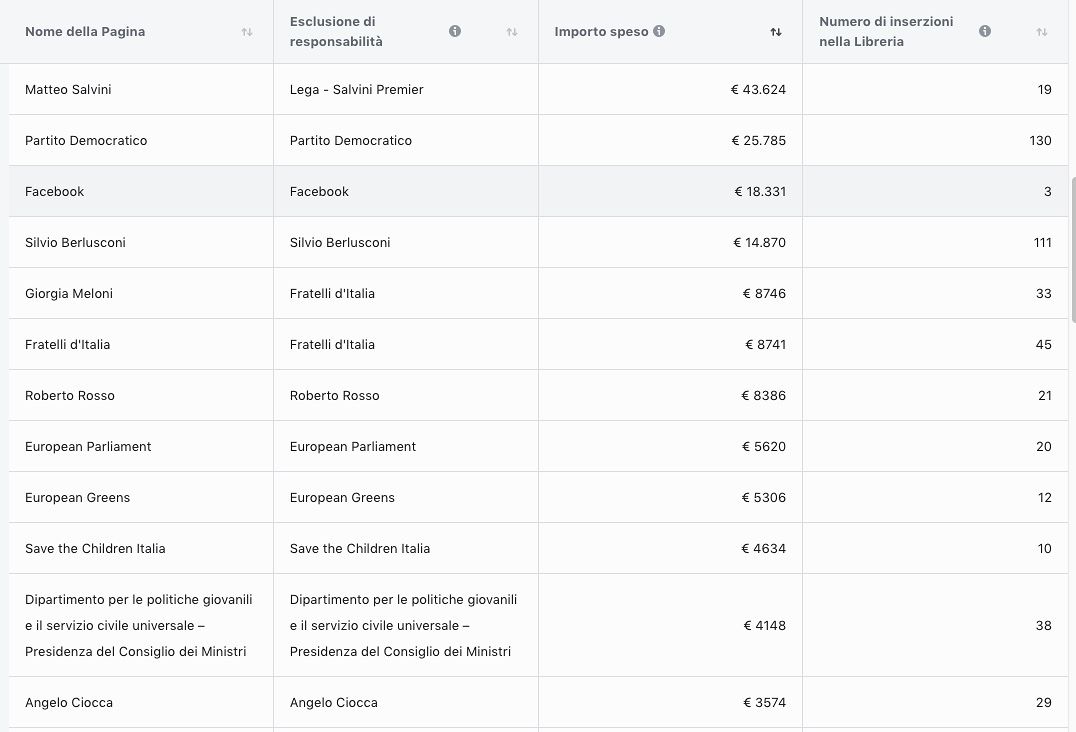
Task: Click Dipartimento per le politiche giovanili page name
Action: click(139, 626)
